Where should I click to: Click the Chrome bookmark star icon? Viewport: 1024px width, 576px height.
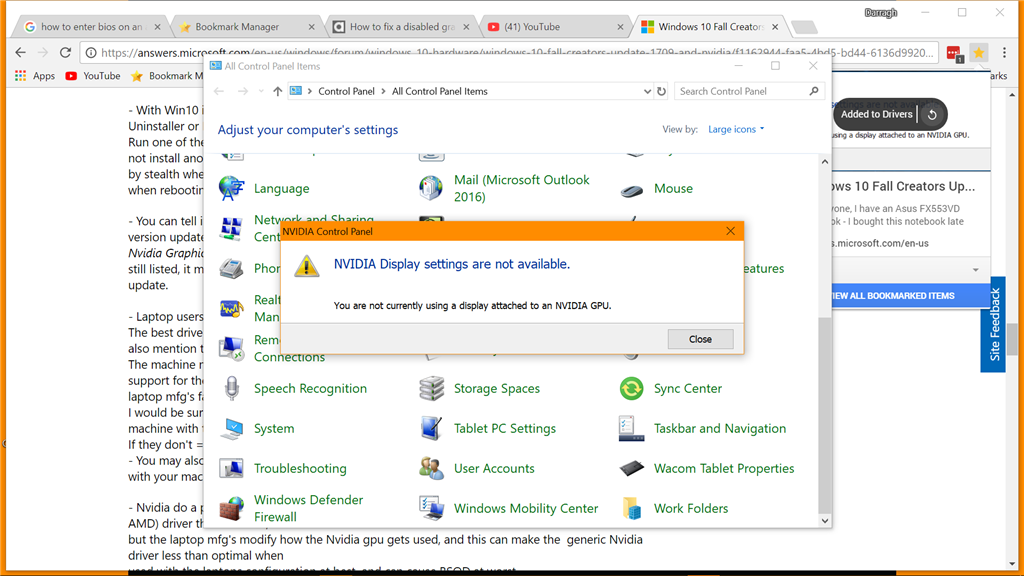978,53
